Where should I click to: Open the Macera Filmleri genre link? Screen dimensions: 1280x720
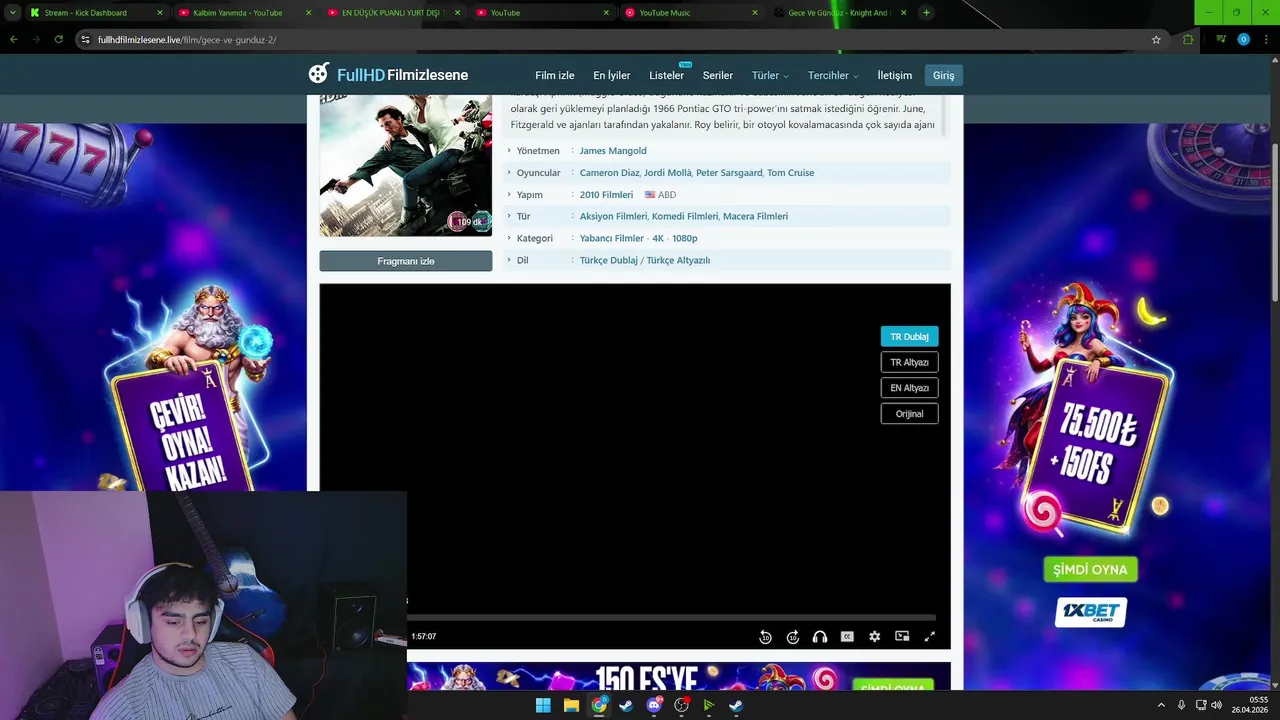point(755,217)
